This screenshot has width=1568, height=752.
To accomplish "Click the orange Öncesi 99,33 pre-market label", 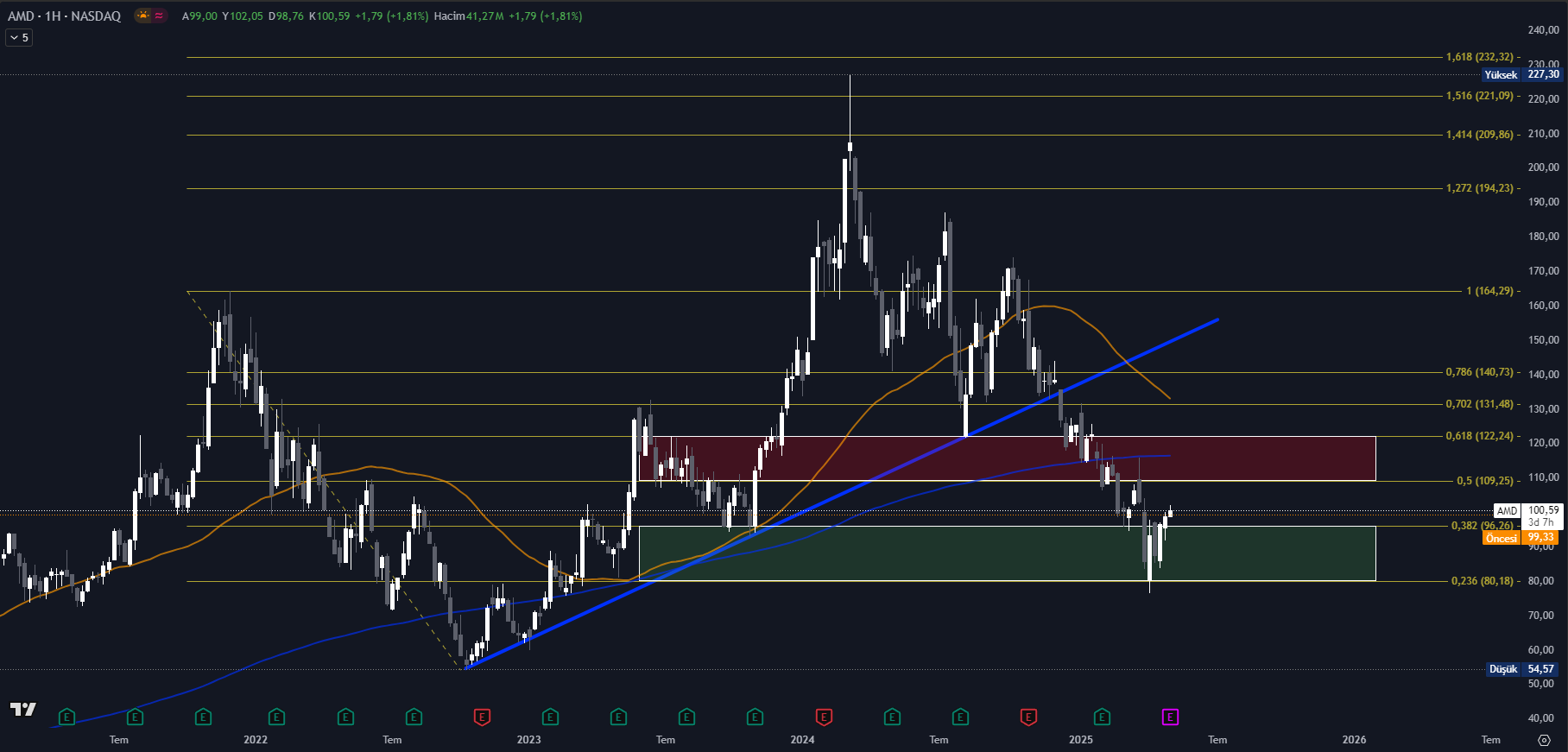I will point(1521,538).
